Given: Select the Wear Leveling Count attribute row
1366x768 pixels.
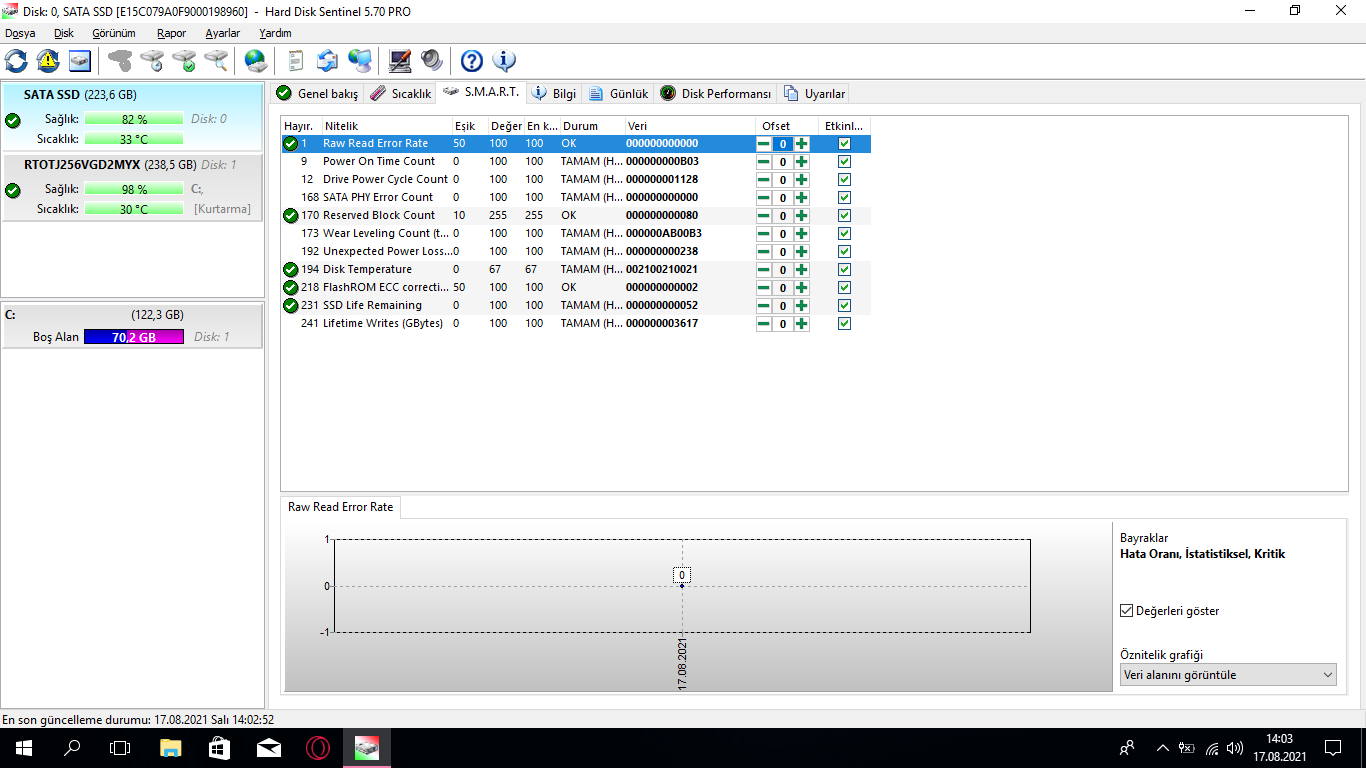Looking at the screenshot, I should point(576,234).
